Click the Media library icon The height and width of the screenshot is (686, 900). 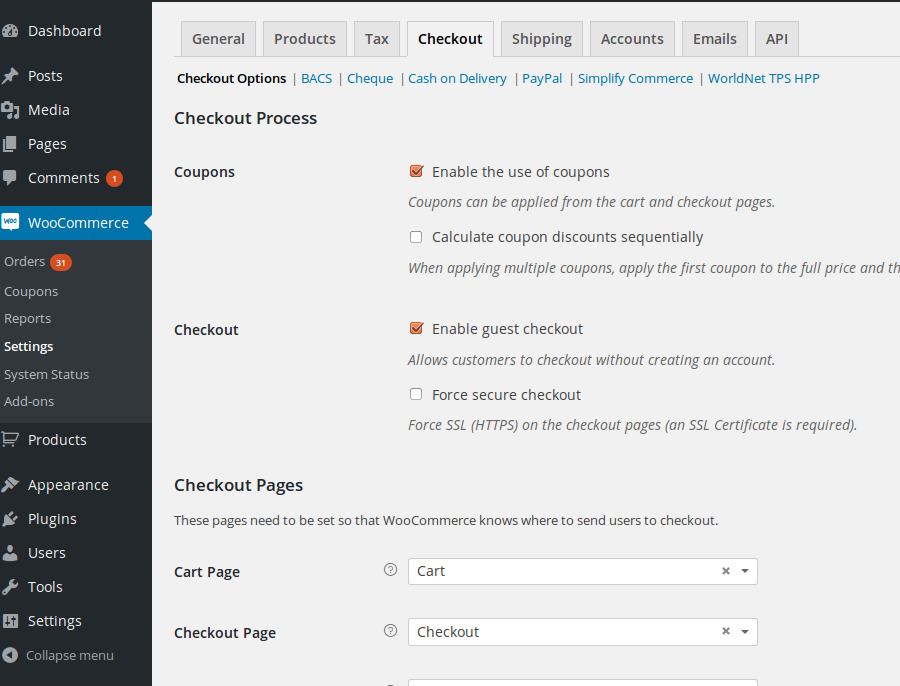(x=10, y=110)
